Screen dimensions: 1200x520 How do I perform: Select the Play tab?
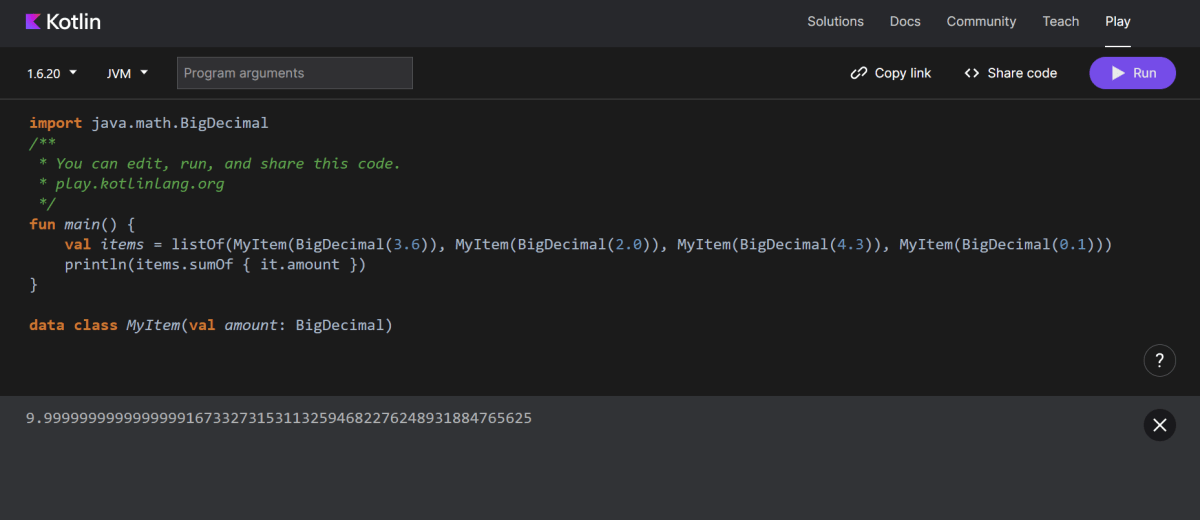[x=1118, y=21]
